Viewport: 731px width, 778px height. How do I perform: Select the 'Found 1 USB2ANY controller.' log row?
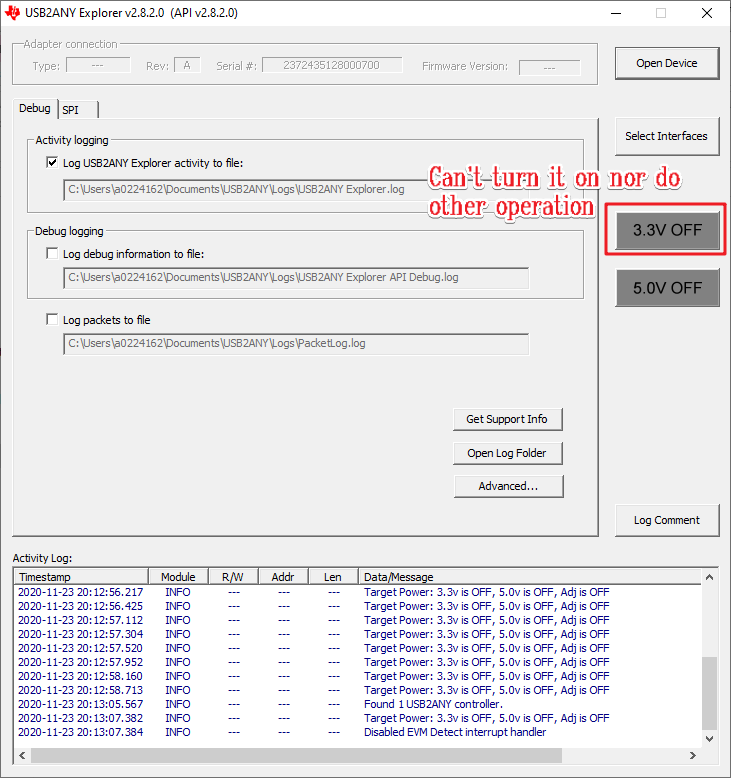[x=358, y=704]
